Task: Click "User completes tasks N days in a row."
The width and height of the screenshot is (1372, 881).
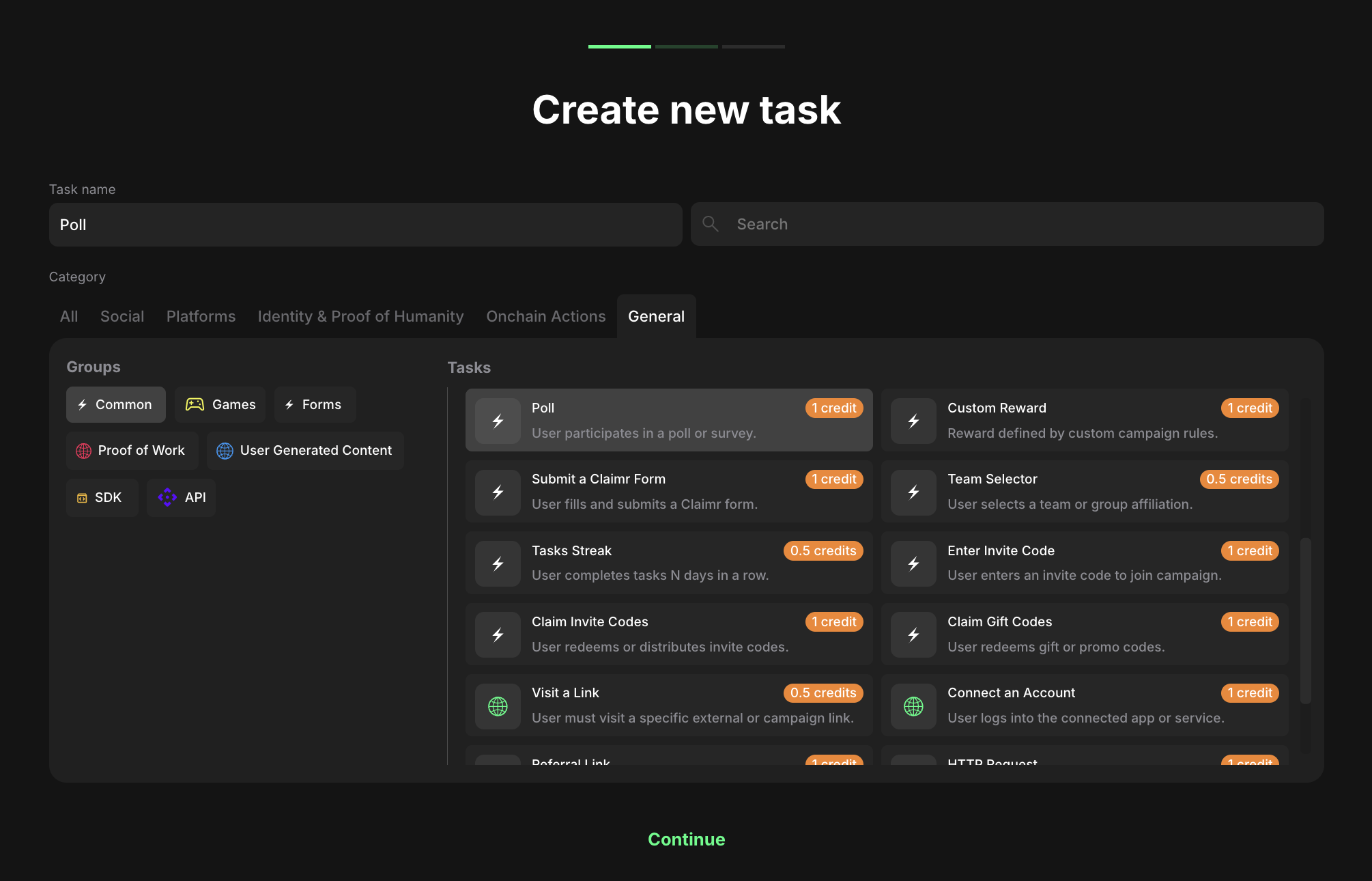Action: [650, 575]
